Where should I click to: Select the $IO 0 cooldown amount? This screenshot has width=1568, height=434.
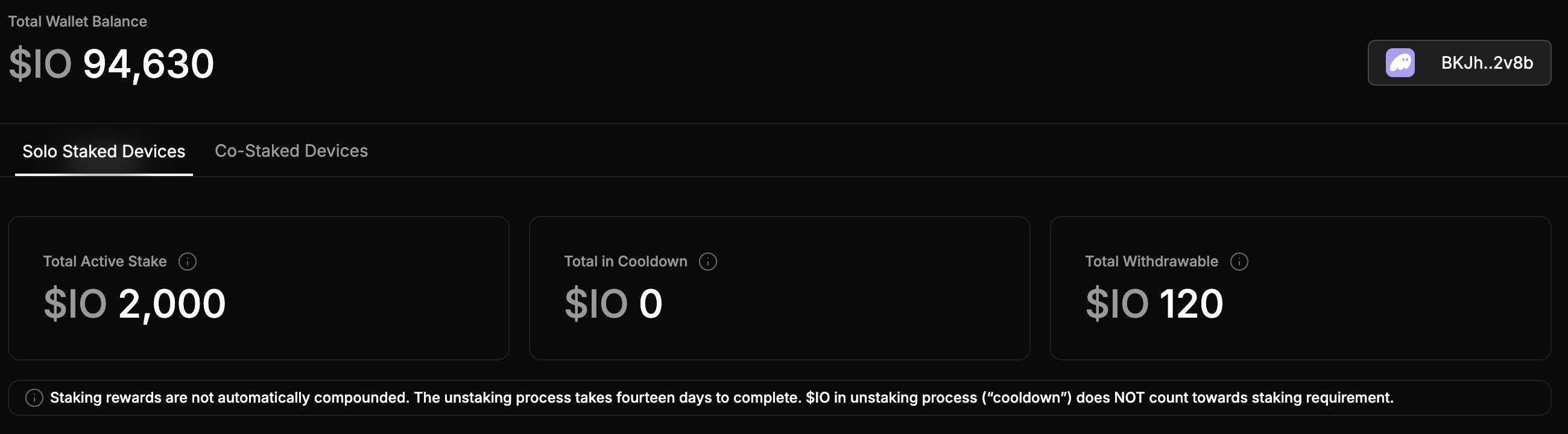[x=613, y=304]
